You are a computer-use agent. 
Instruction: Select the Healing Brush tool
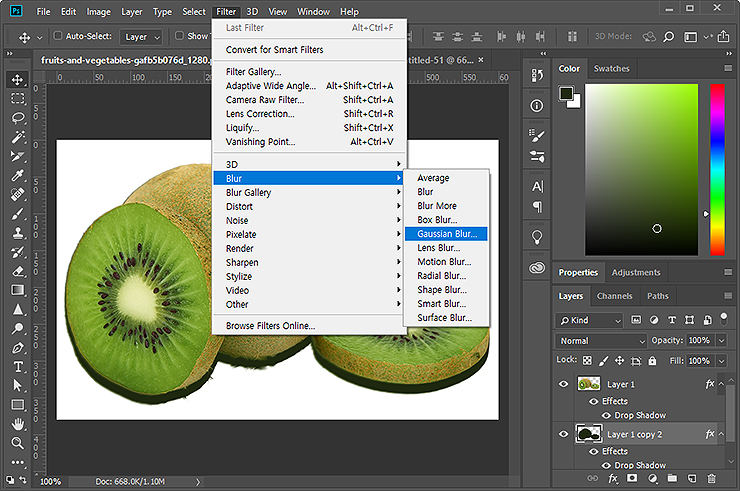pyautogui.click(x=17, y=195)
